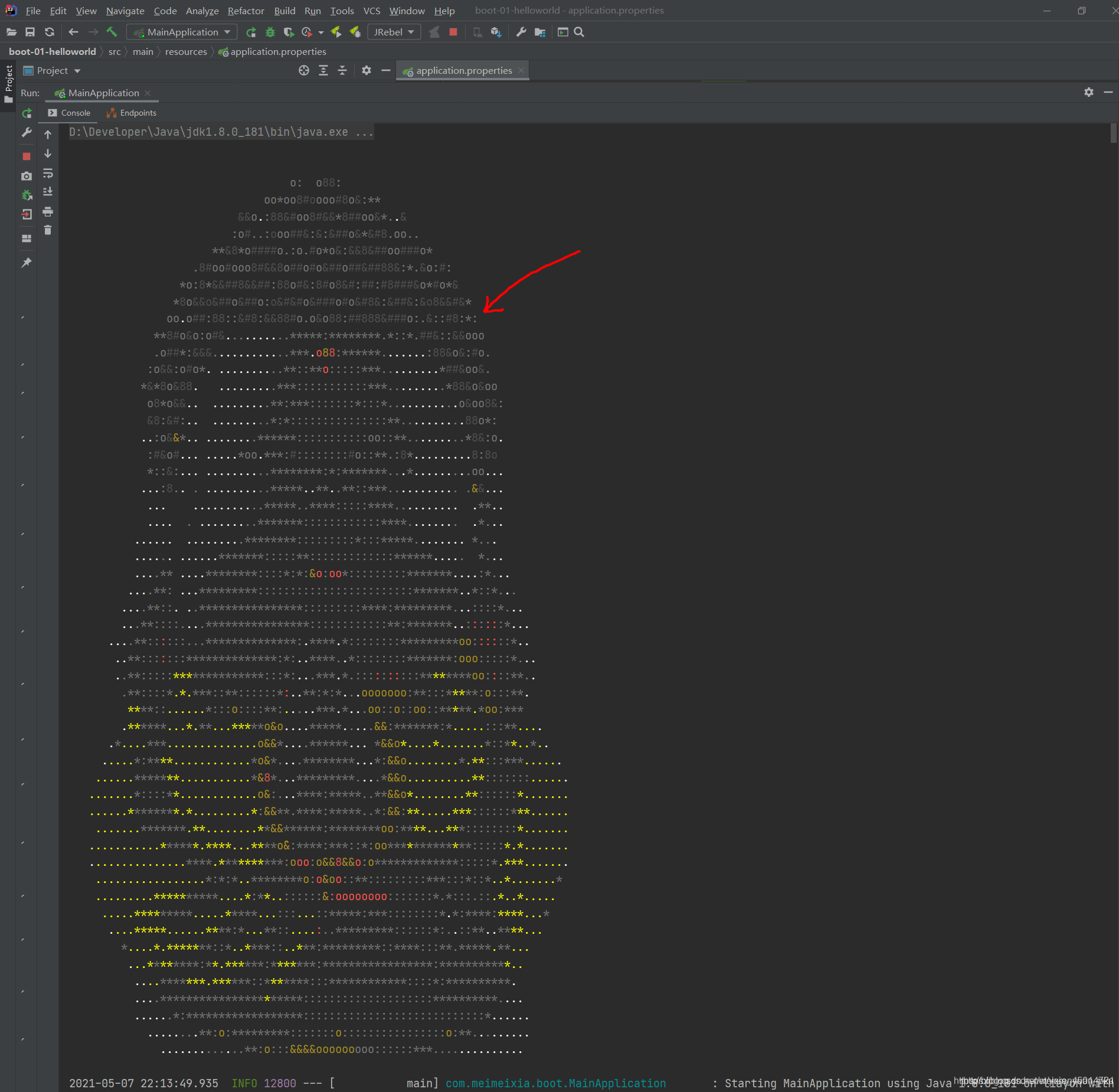1119x1092 pixels.
Task: Toggle Scroll to End of console
Action: click(x=48, y=192)
